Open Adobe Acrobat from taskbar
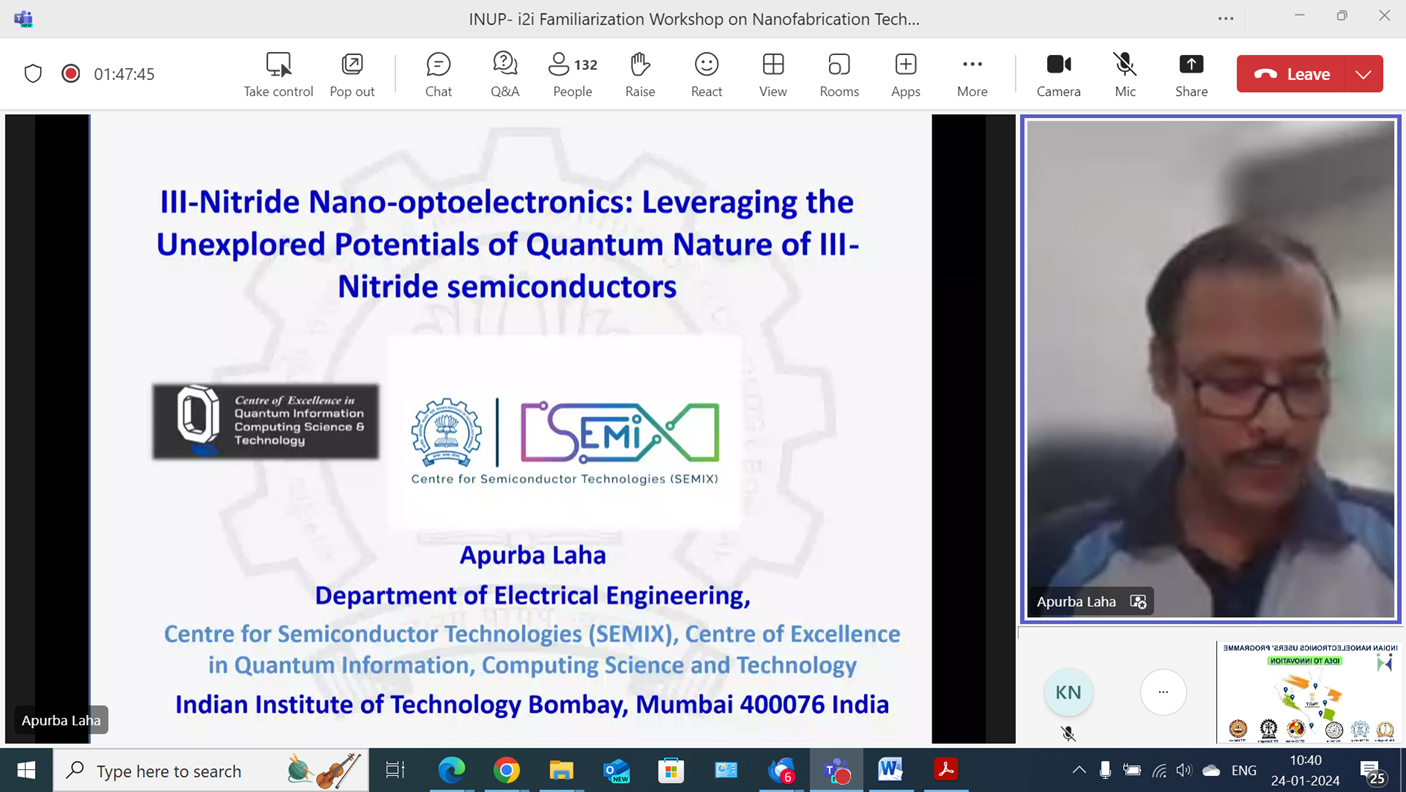 coord(945,770)
